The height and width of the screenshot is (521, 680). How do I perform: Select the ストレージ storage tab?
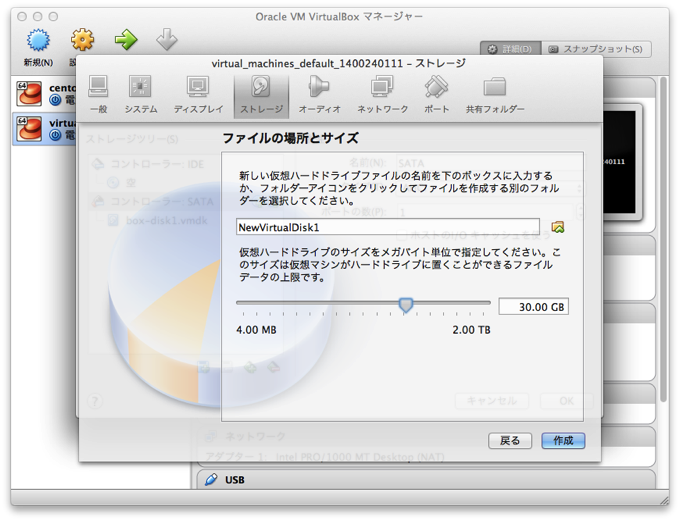point(261,96)
